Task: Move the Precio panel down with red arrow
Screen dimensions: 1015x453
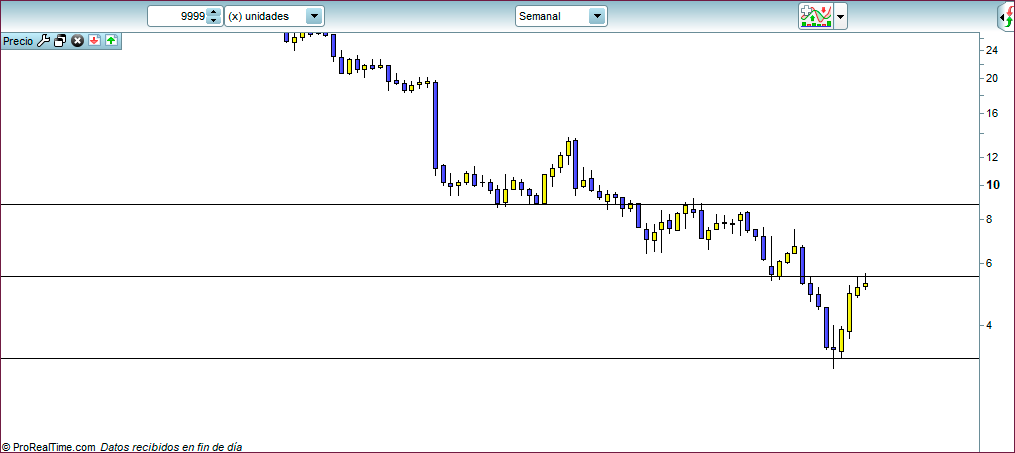Action: point(94,41)
